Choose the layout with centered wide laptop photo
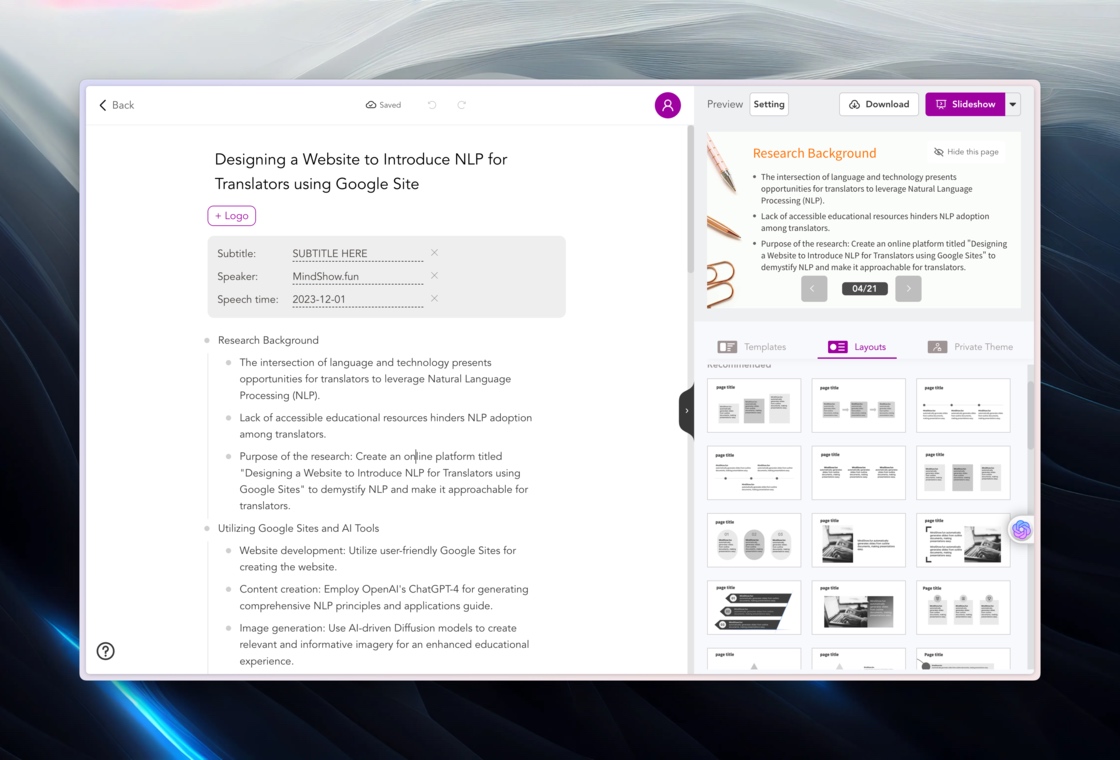The image size is (1120, 760). click(x=859, y=607)
